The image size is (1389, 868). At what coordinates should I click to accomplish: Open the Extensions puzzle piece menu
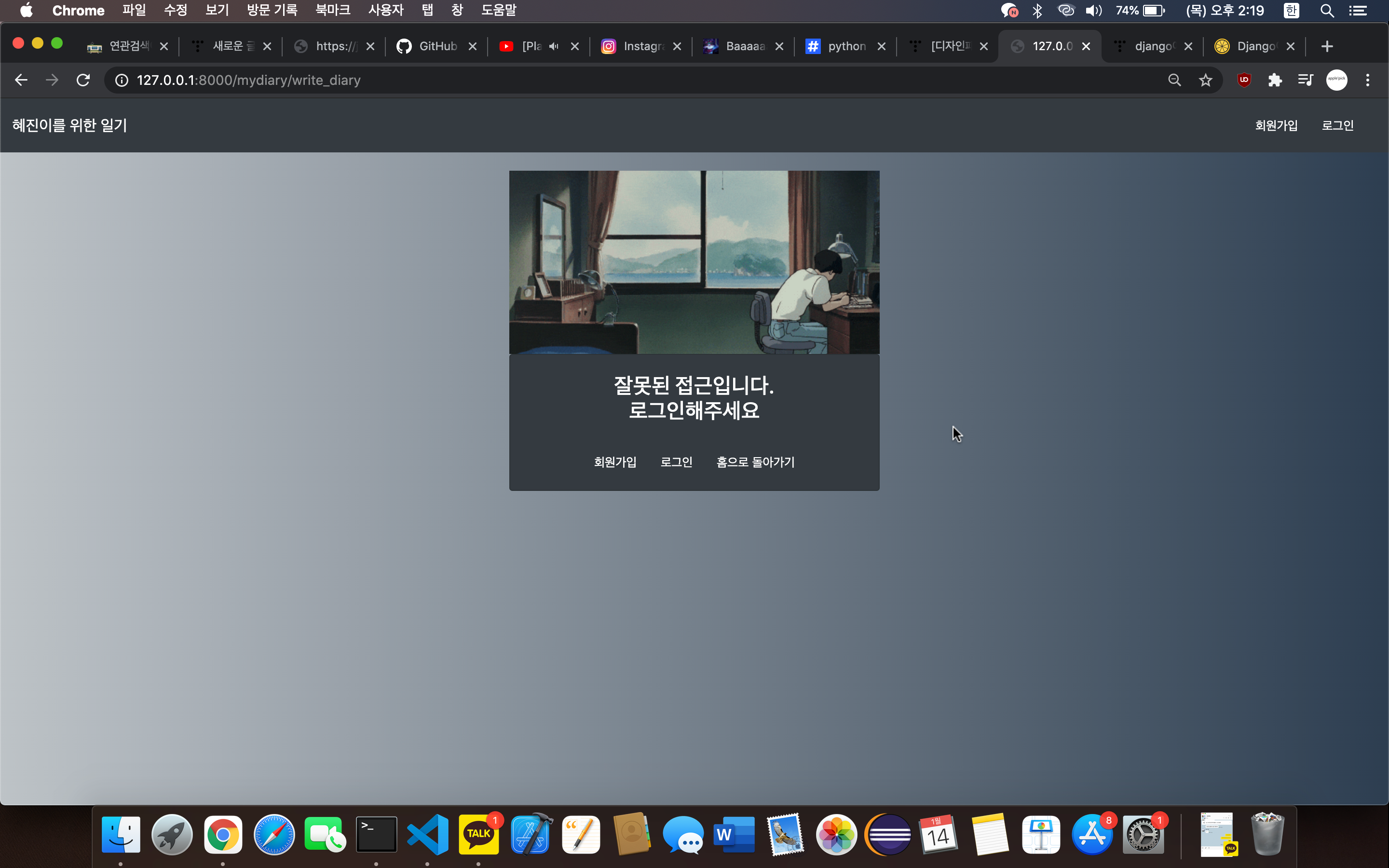[1275, 81]
